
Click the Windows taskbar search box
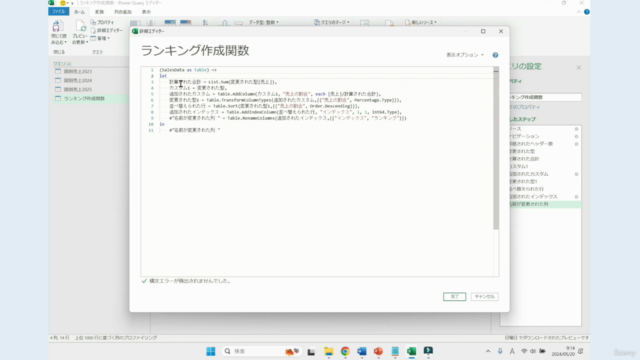click(261, 351)
